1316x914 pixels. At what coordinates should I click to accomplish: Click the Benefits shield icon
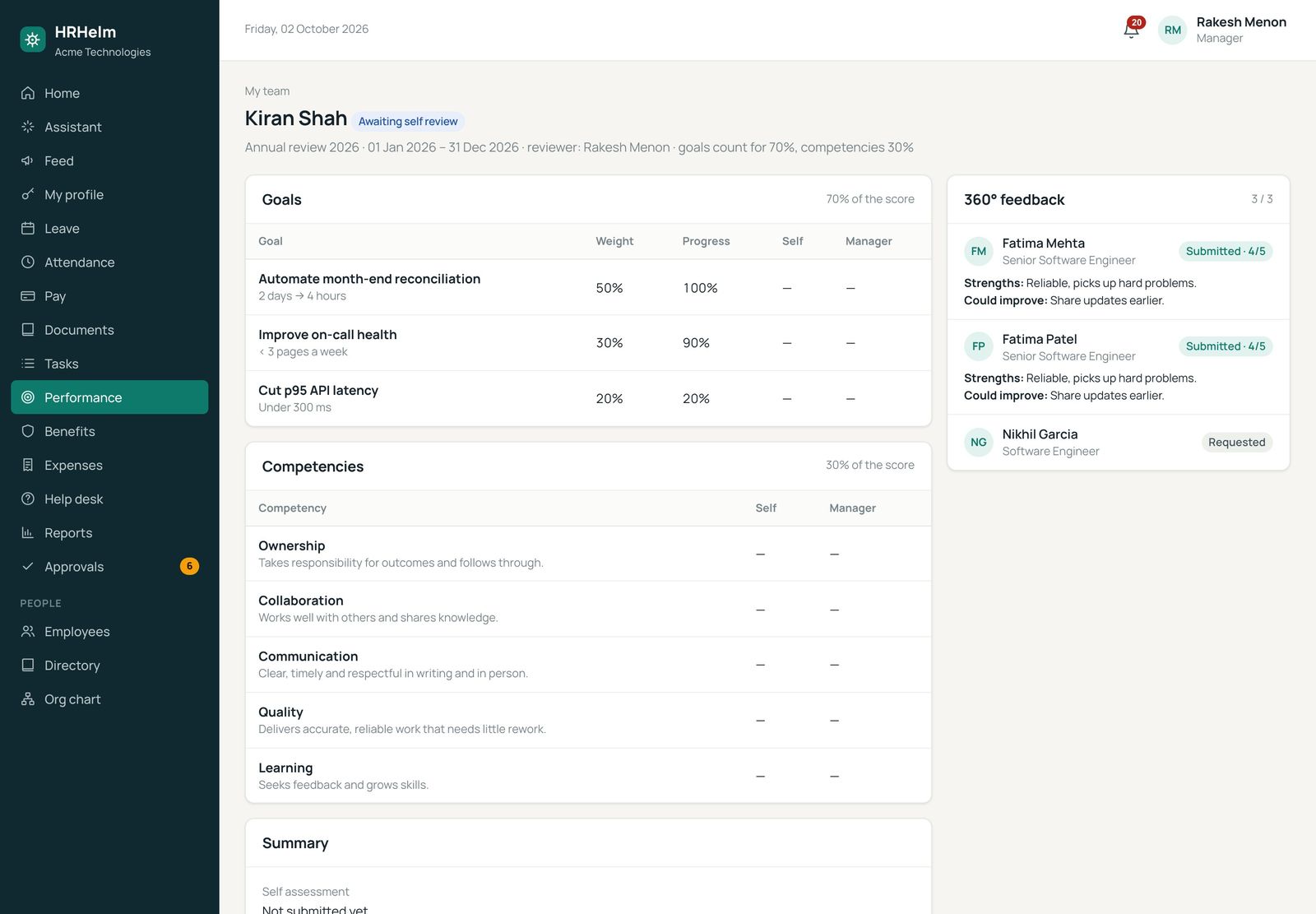[28, 430]
